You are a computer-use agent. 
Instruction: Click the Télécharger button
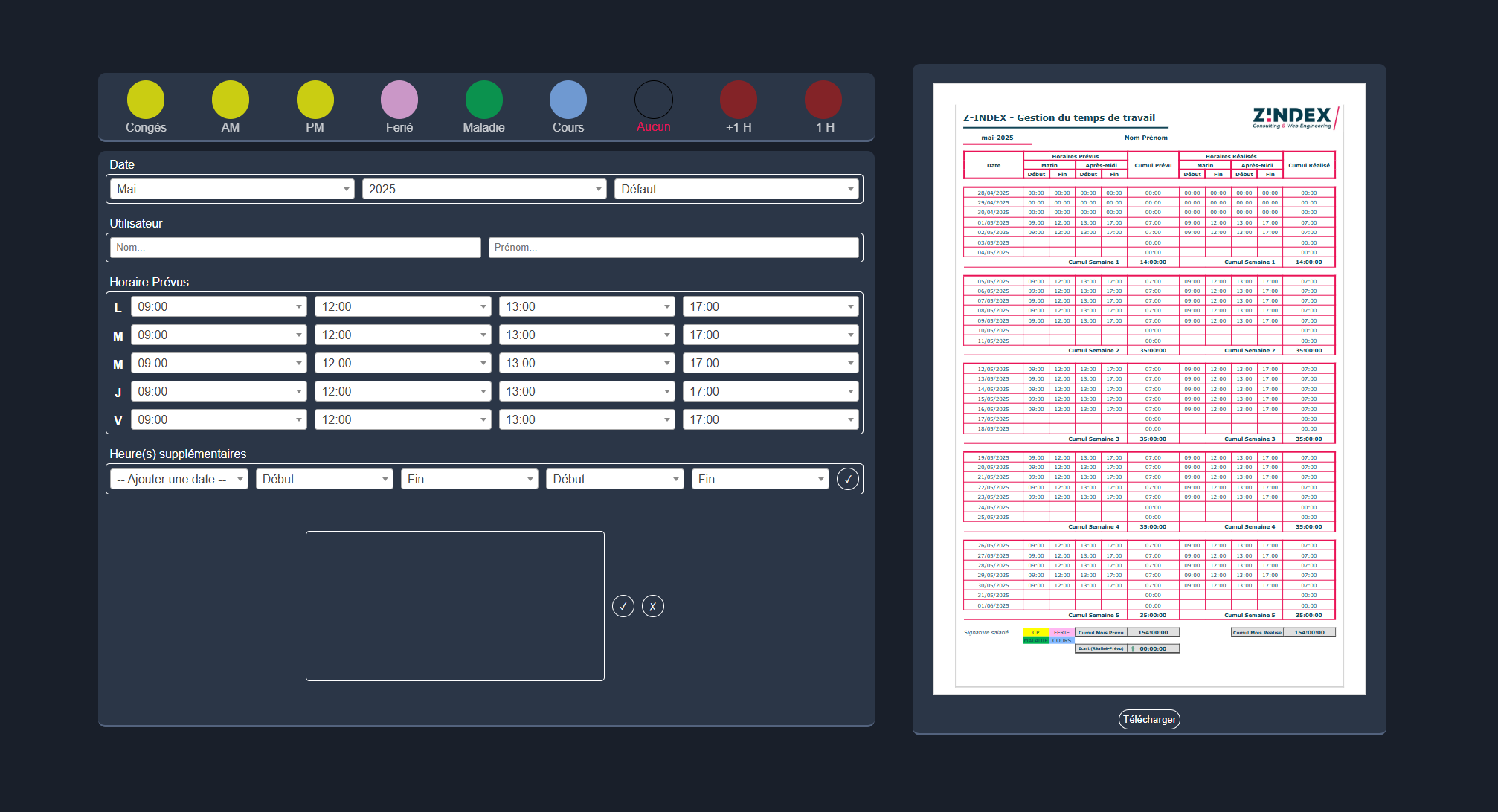(1149, 719)
